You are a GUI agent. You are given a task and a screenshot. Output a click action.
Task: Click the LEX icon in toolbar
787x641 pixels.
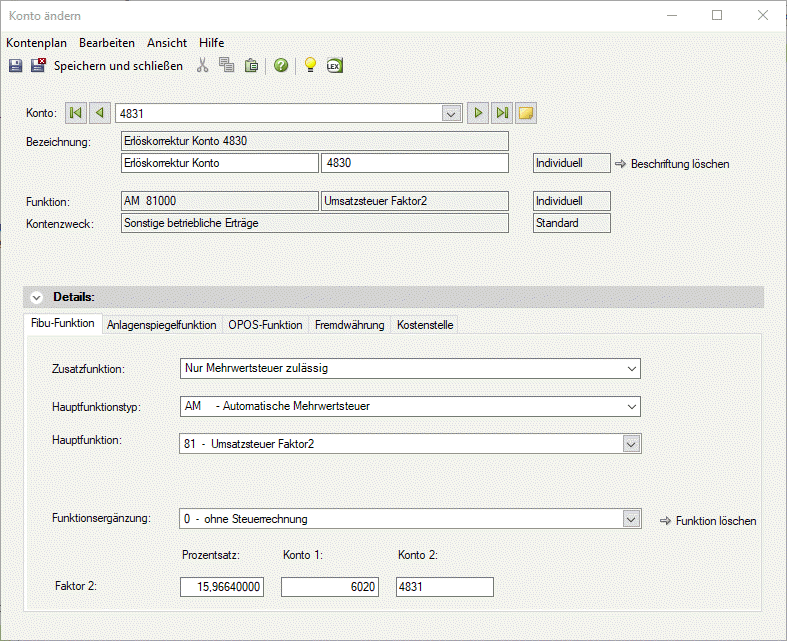tap(335, 66)
